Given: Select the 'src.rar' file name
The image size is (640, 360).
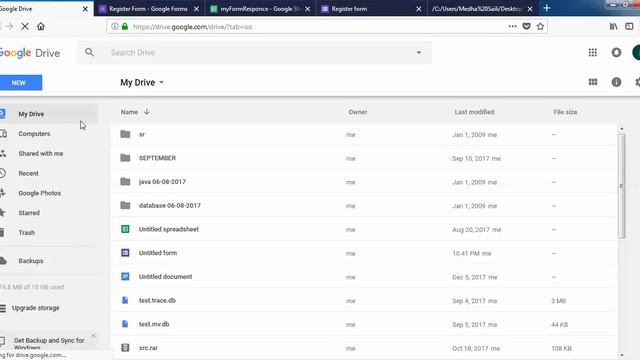Looking at the screenshot, I should point(148,348).
